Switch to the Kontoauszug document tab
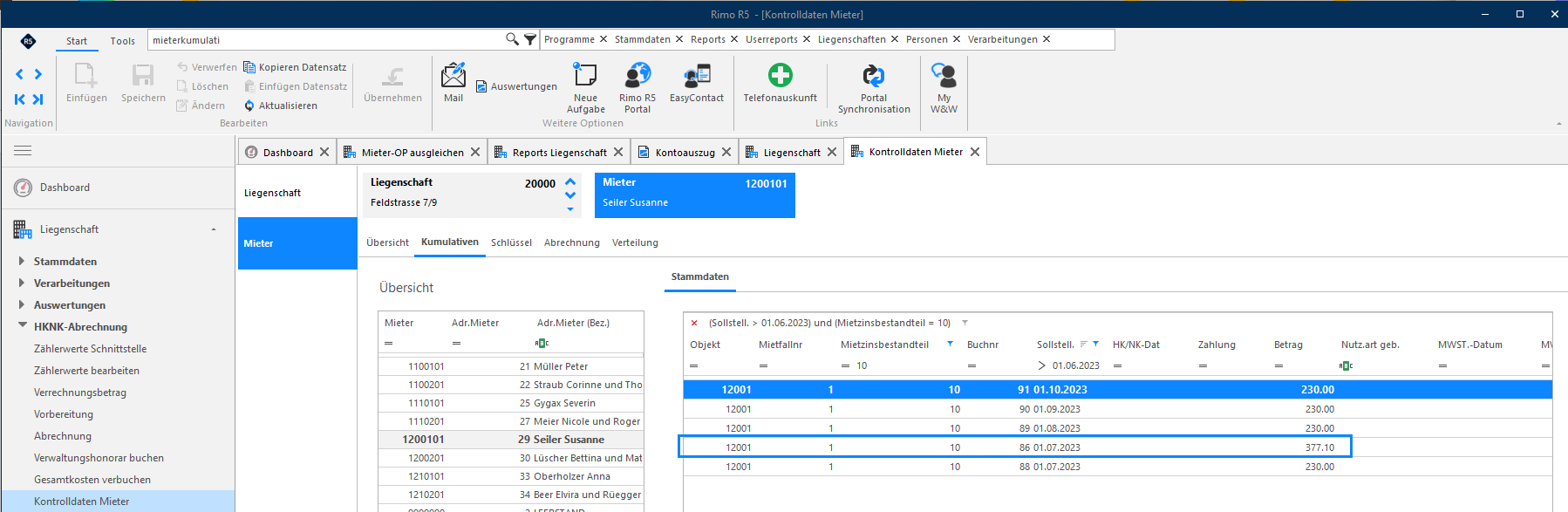 [685, 153]
